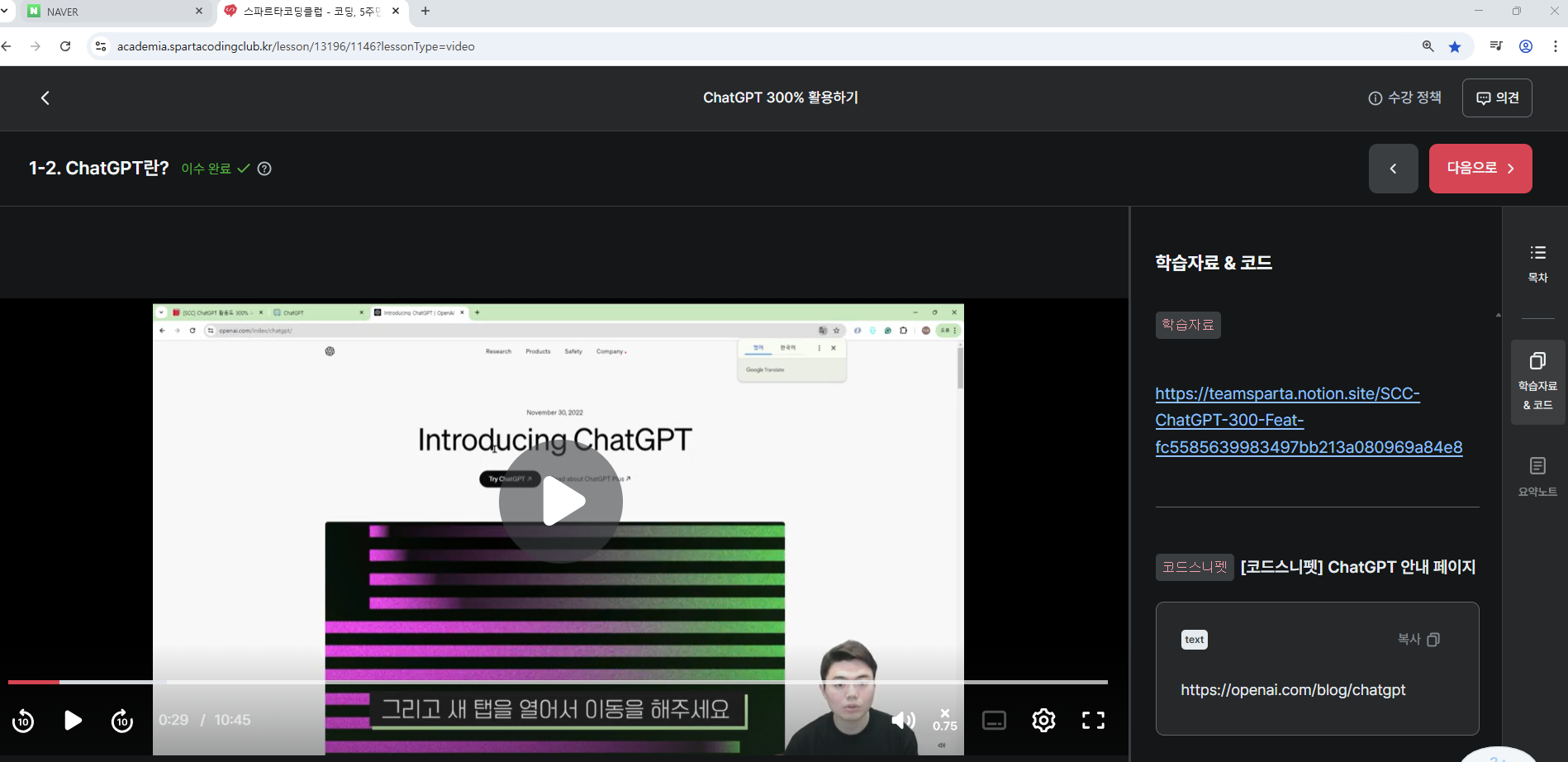Open the Chrome profile avatar

click(x=1526, y=46)
